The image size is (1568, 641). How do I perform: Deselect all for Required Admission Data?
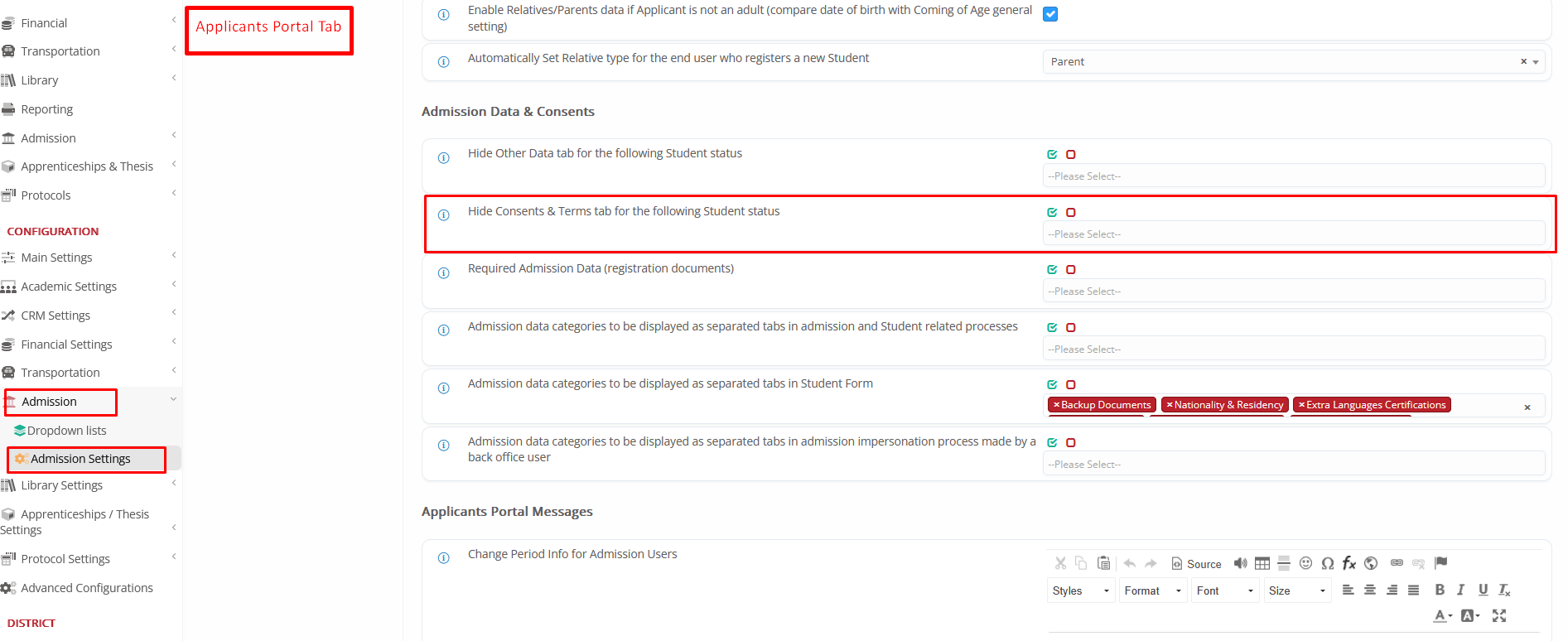point(1071,270)
